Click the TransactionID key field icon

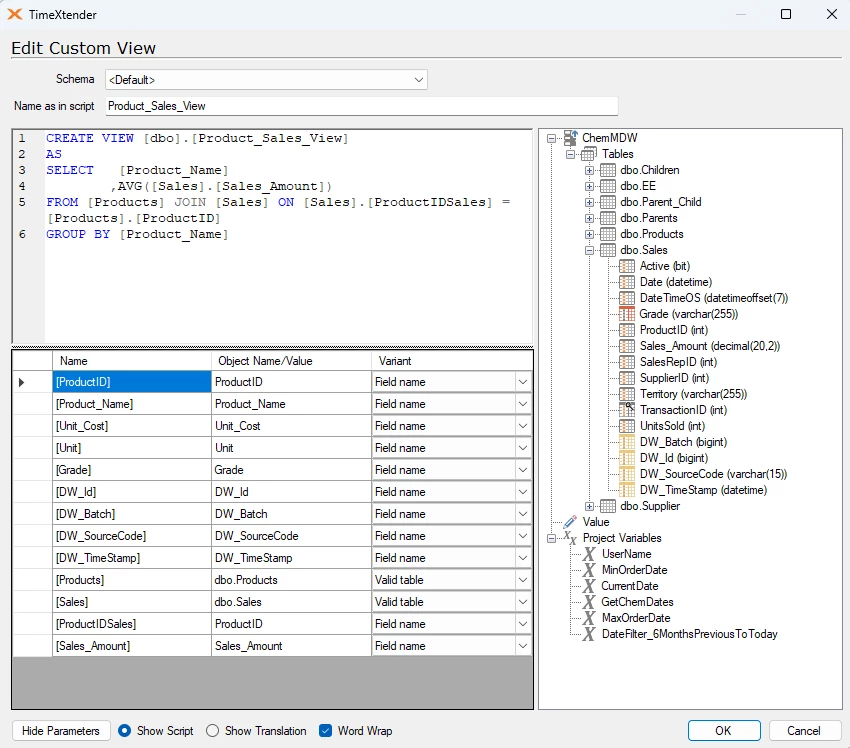[x=627, y=410]
